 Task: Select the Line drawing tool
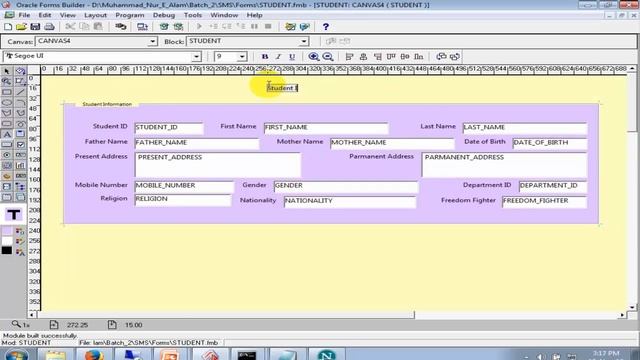(20, 92)
